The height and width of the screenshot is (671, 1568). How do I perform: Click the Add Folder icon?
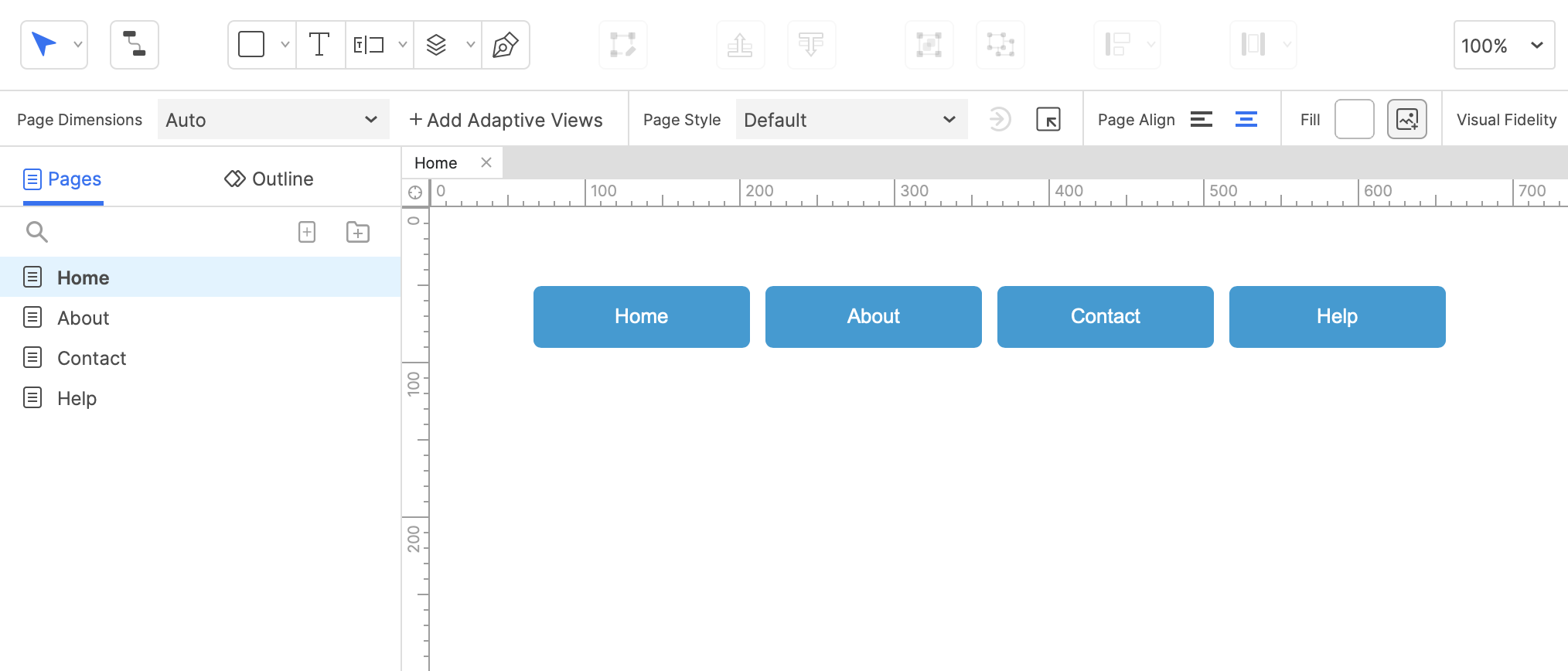pos(358,232)
